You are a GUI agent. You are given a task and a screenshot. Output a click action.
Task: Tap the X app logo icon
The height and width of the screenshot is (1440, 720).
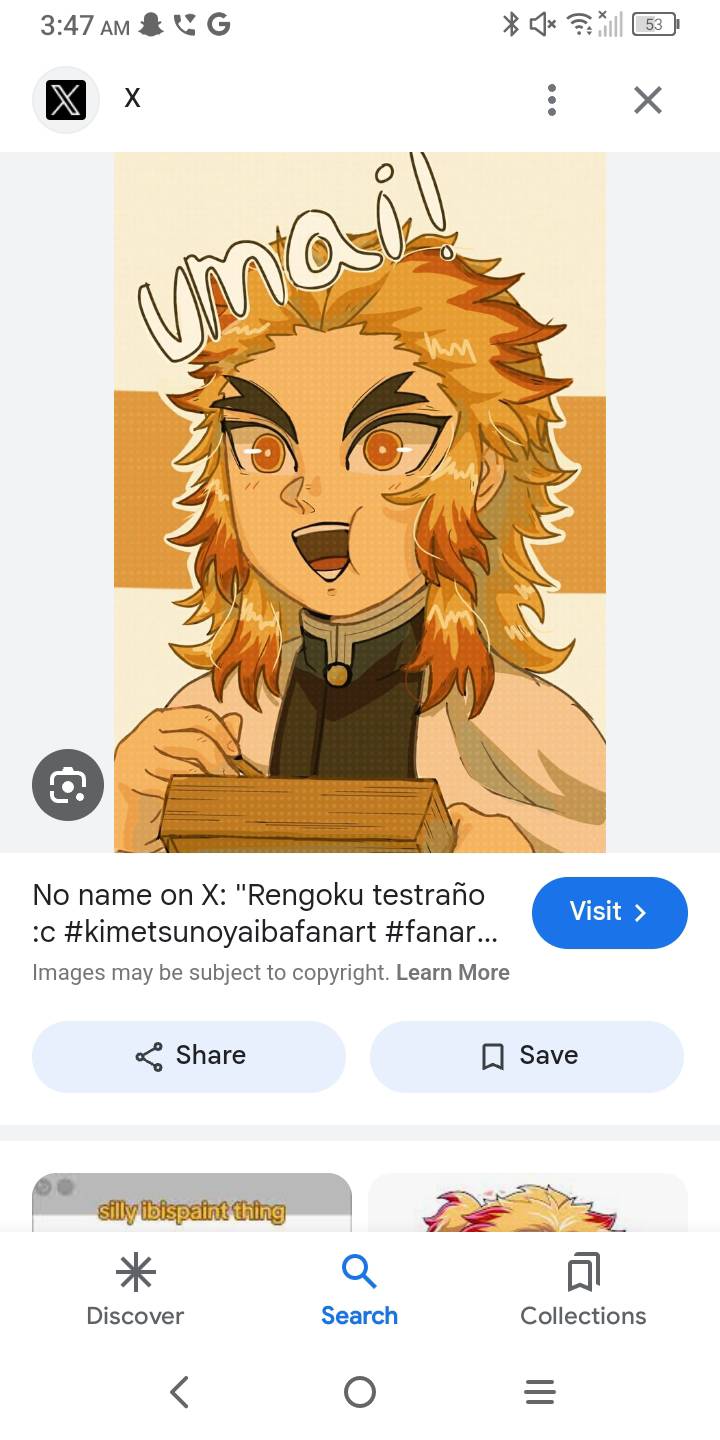[66, 100]
